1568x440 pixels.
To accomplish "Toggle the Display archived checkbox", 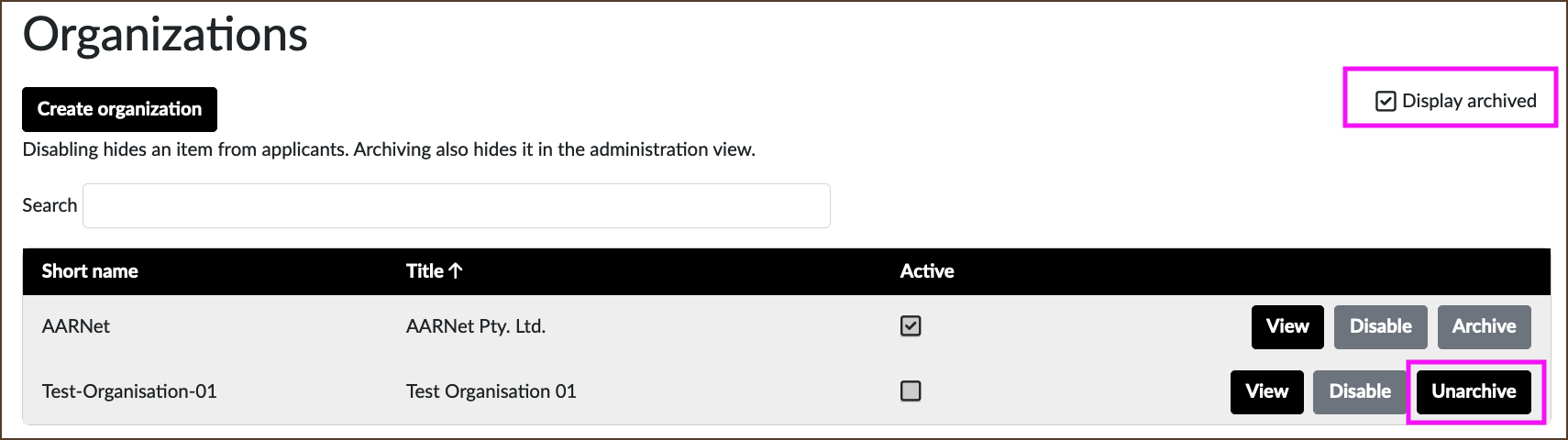I will [x=1386, y=101].
